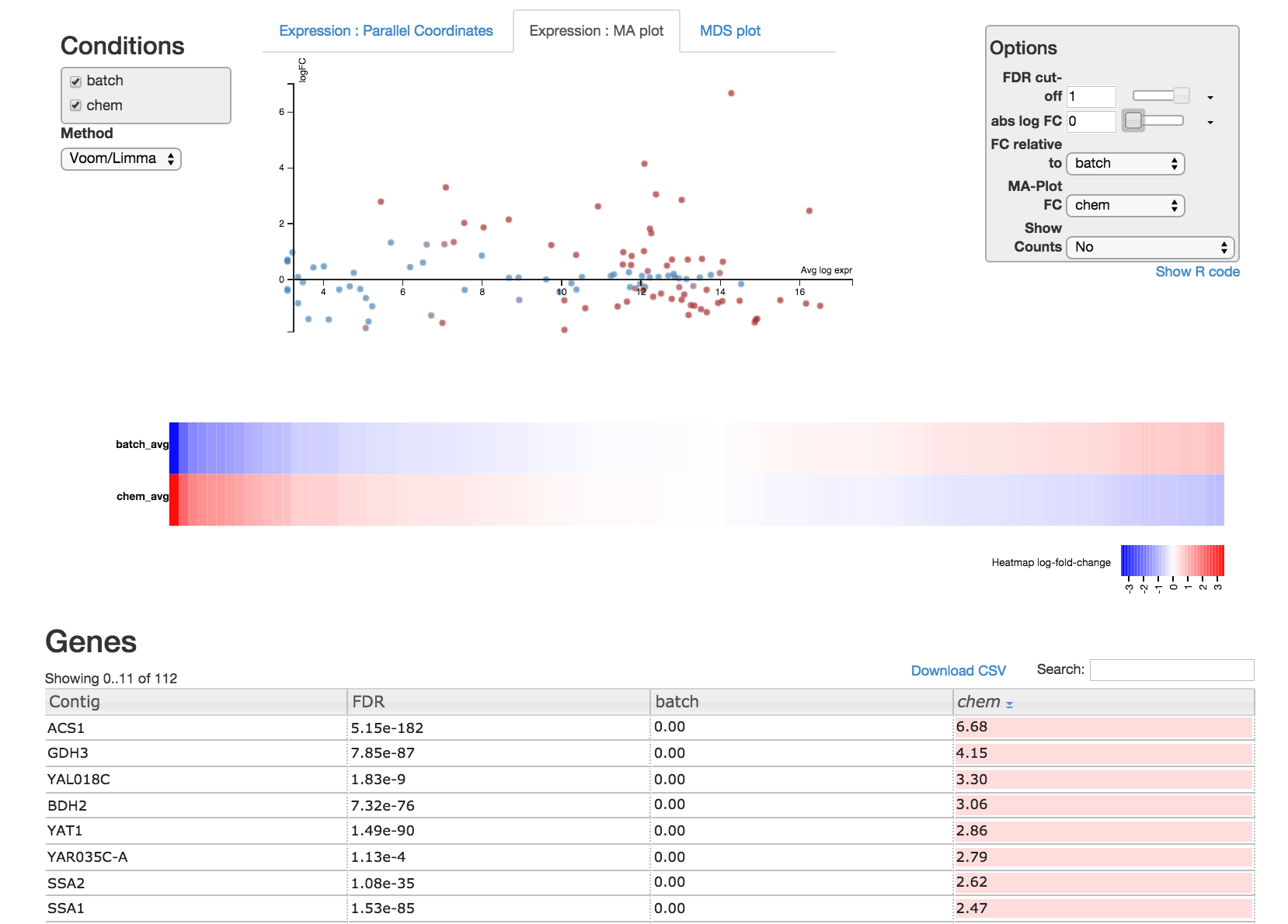Image resolution: width=1288 pixels, height=924 pixels.
Task: Click the top red point in the MA plot
Action: (731, 93)
